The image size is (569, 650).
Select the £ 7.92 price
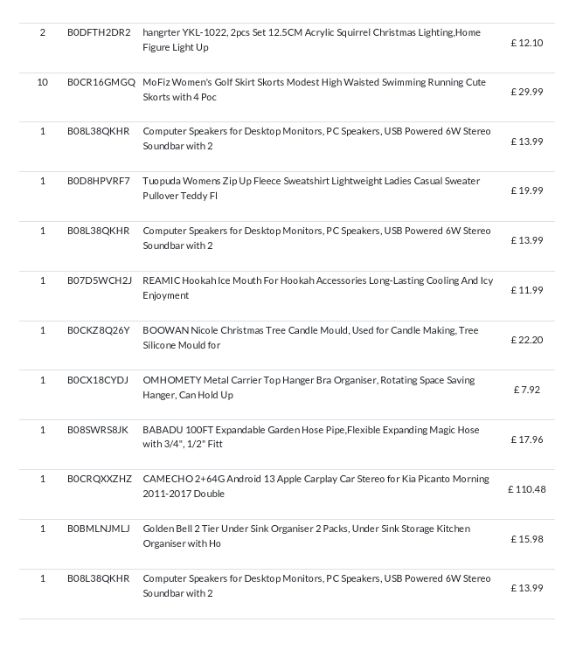[x=527, y=390]
